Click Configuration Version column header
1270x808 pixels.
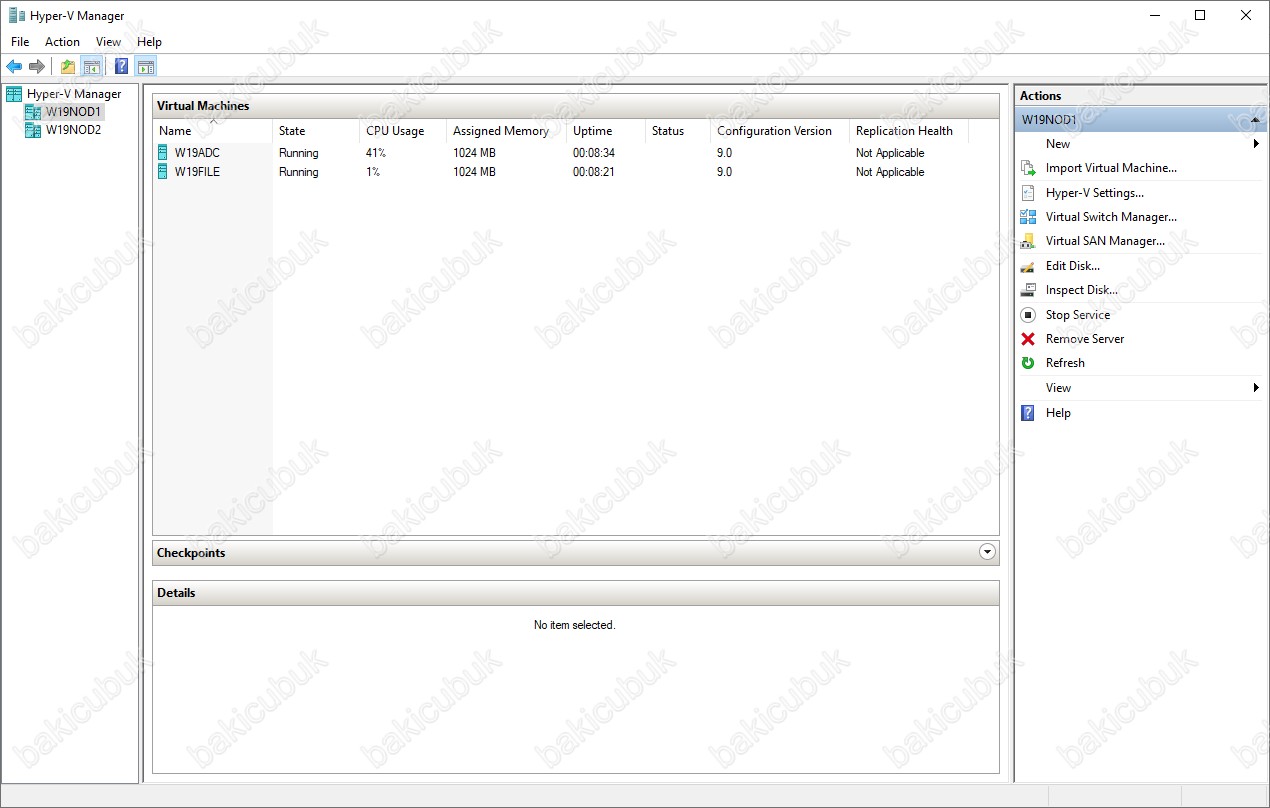[x=780, y=131]
